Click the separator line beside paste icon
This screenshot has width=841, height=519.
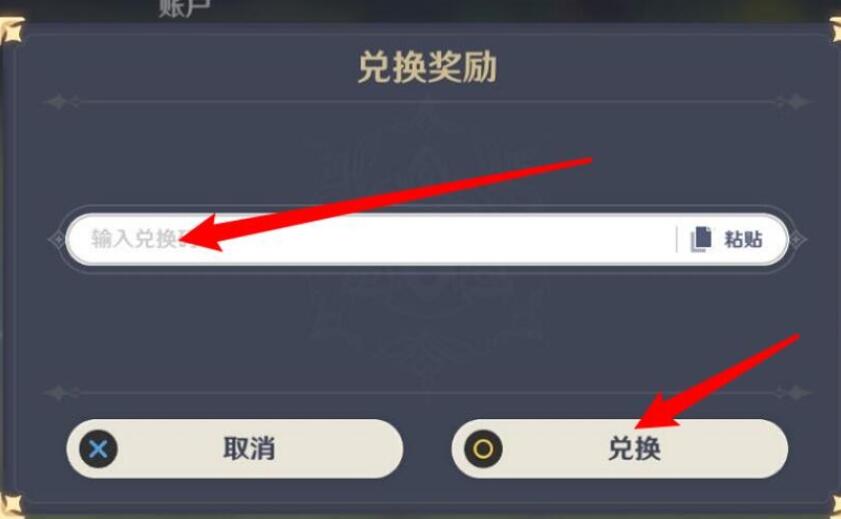pos(676,239)
